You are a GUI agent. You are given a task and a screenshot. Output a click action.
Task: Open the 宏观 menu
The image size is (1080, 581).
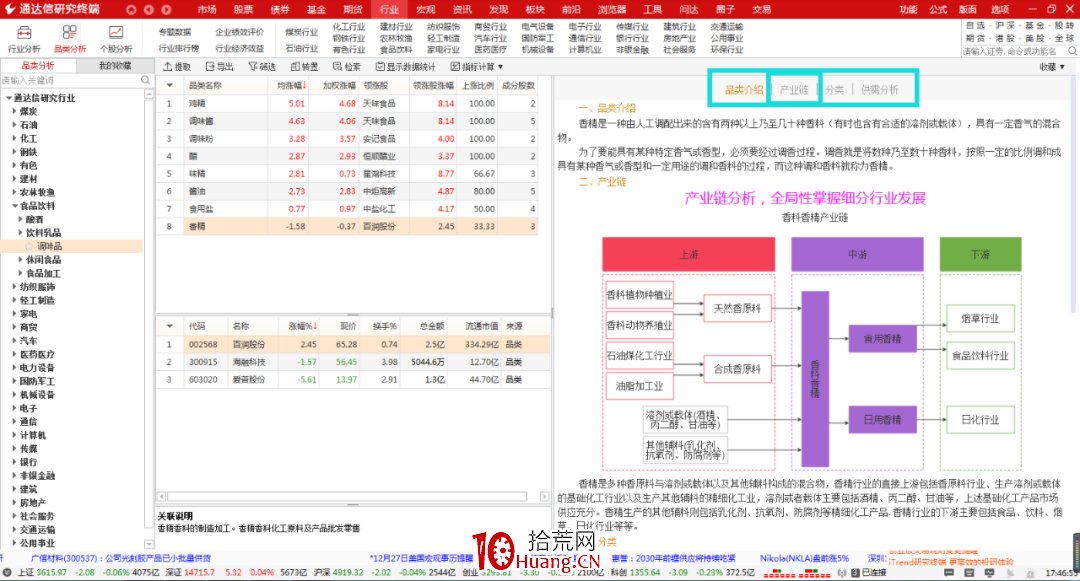point(426,10)
